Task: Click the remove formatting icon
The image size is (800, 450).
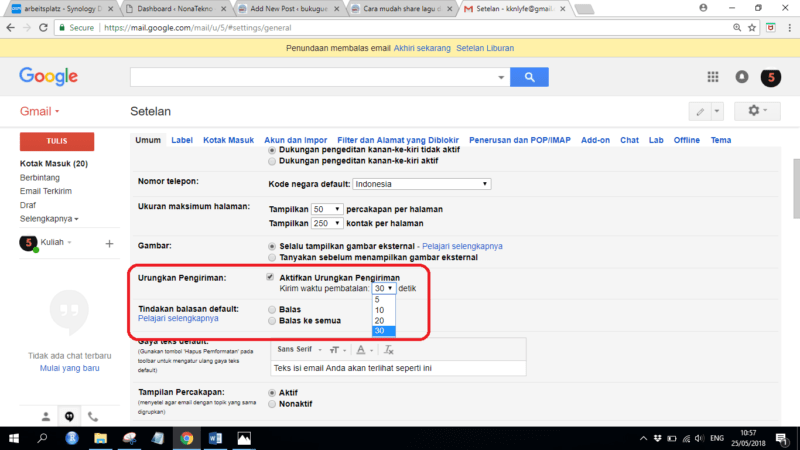Action: (389, 350)
